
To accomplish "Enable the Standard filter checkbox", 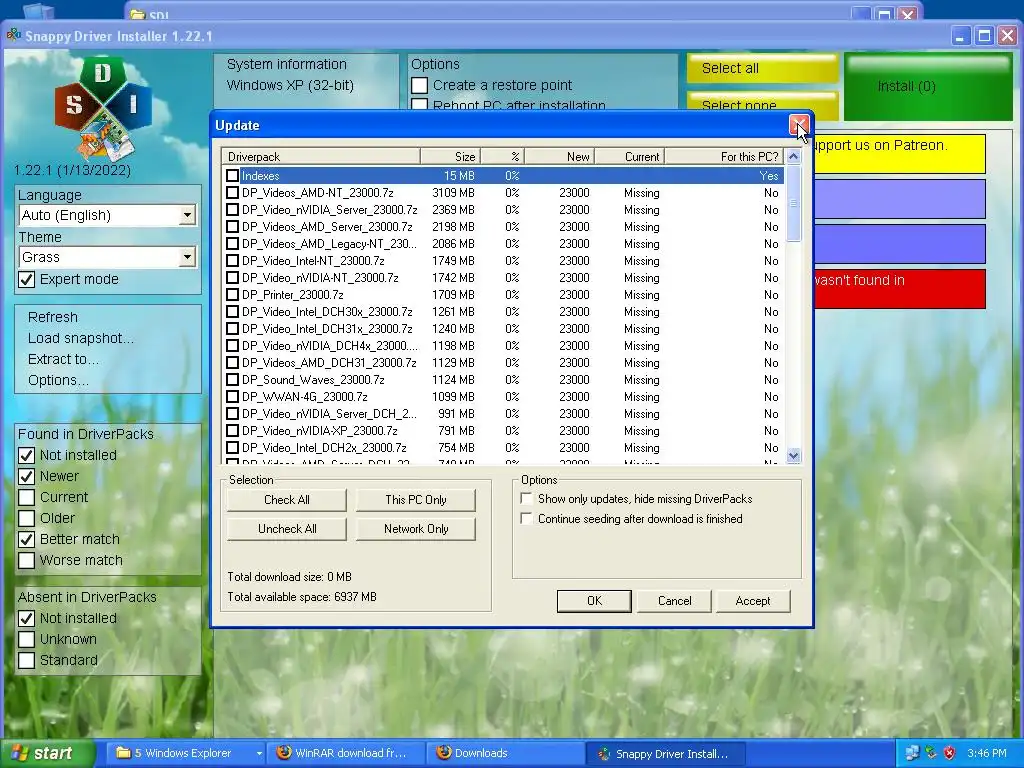I will tap(26, 660).
